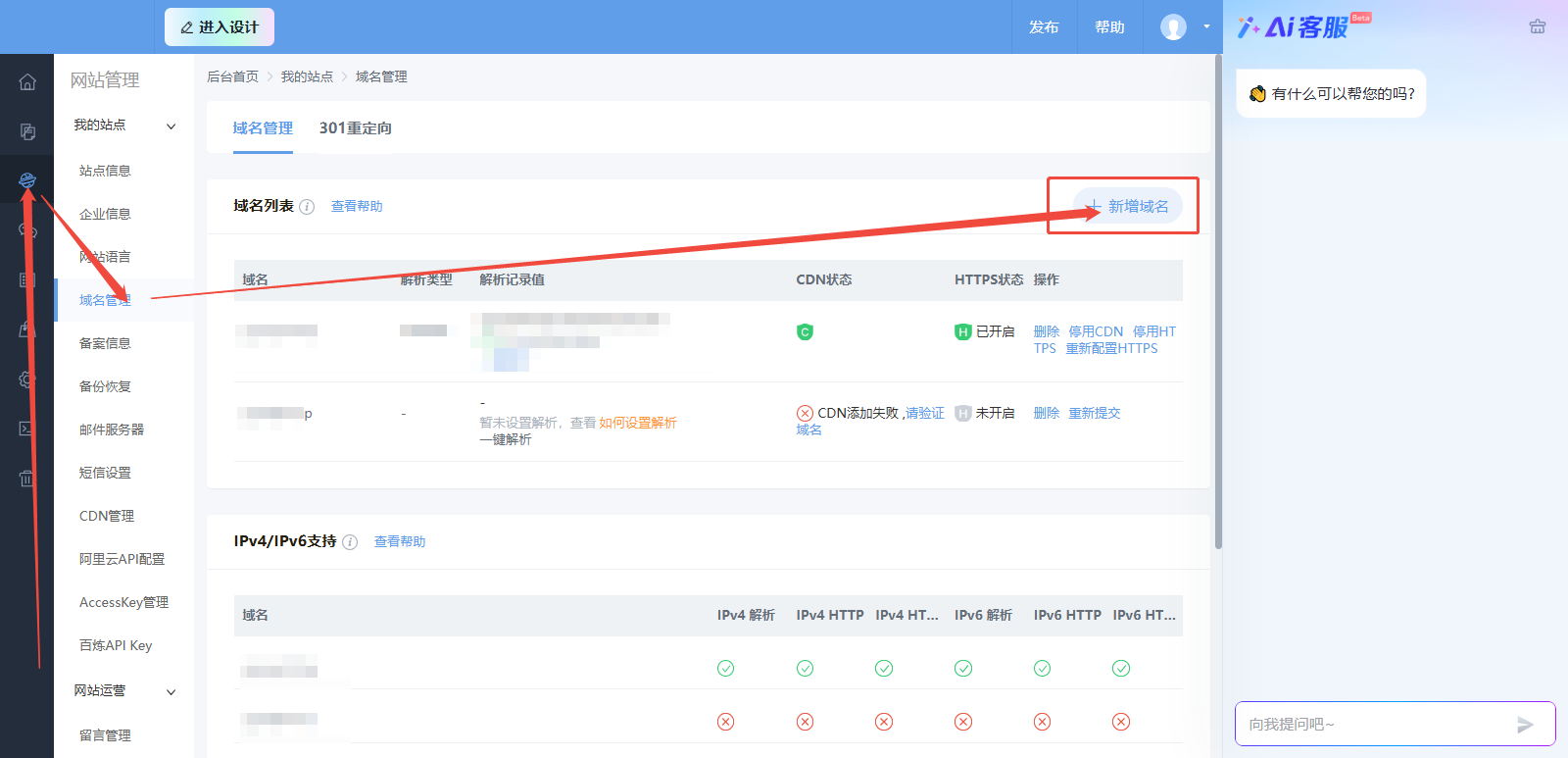Image resolution: width=1568 pixels, height=758 pixels.
Task: Click the green check under IPv6 HTTP
Action: tap(1042, 669)
